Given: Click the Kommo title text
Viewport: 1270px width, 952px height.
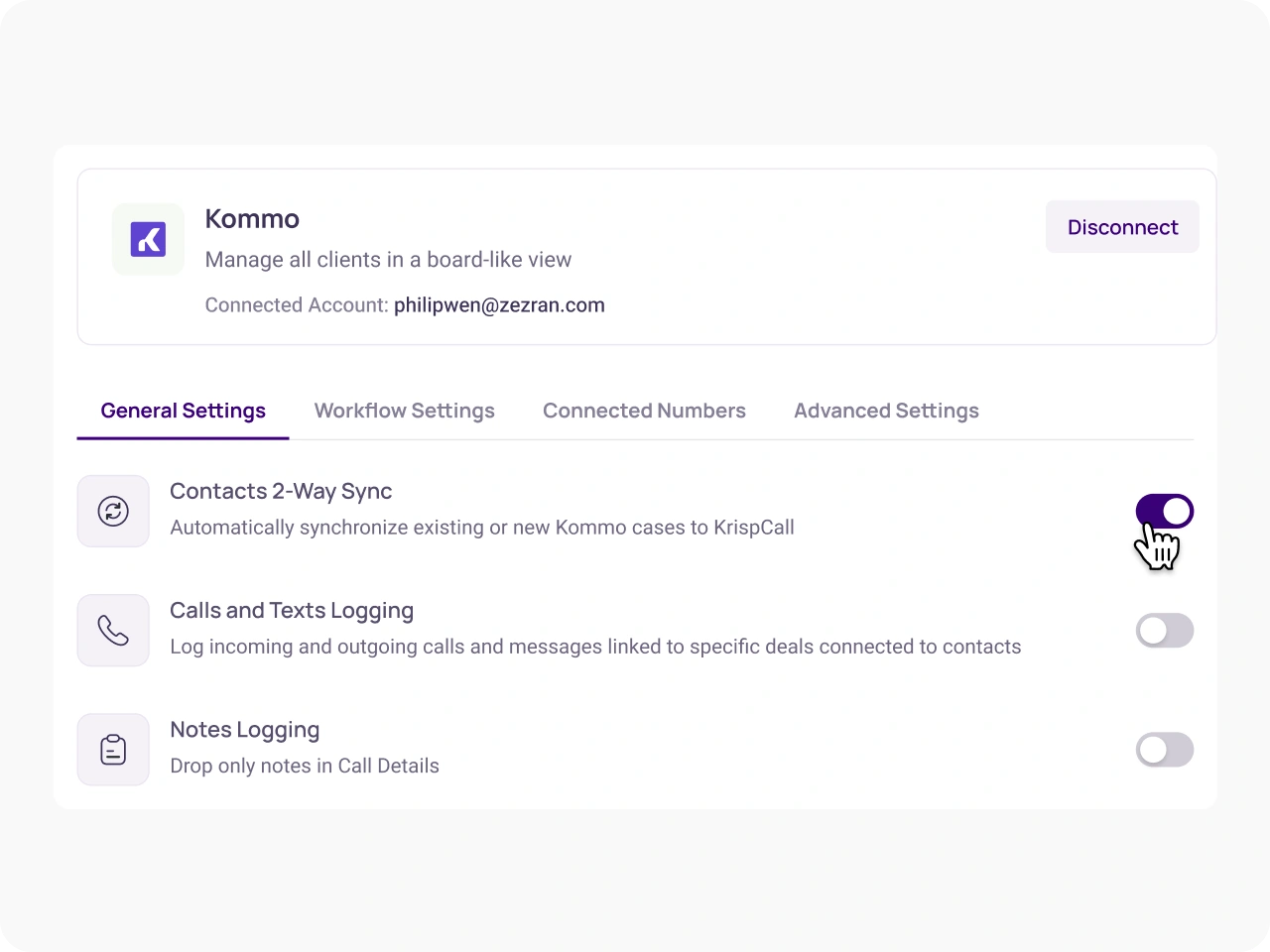Looking at the screenshot, I should (x=252, y=219).
